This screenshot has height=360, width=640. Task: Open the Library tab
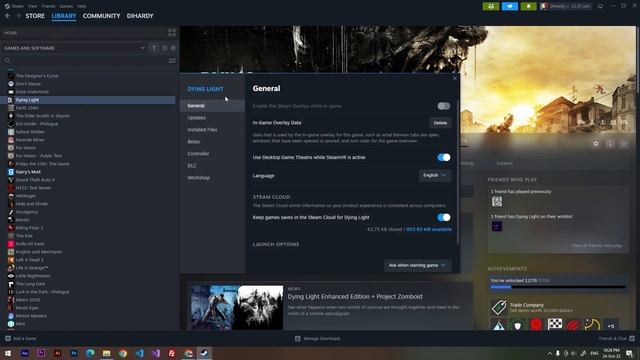tap(64, 16)
